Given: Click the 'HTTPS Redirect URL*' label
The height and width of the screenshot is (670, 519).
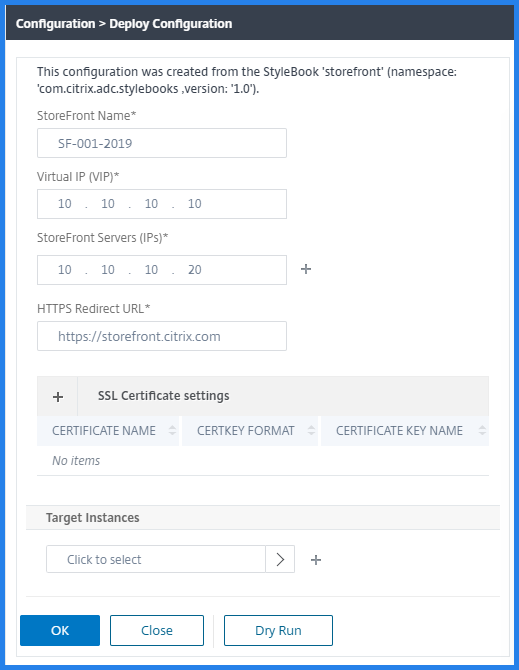Looking at the screenshot, I should coord(94,309).
